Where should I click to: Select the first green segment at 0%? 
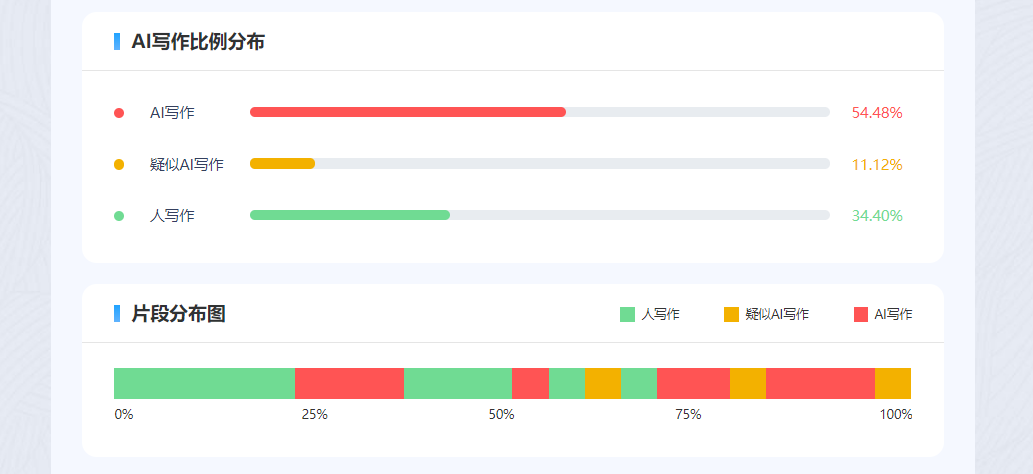coord(204,383)
